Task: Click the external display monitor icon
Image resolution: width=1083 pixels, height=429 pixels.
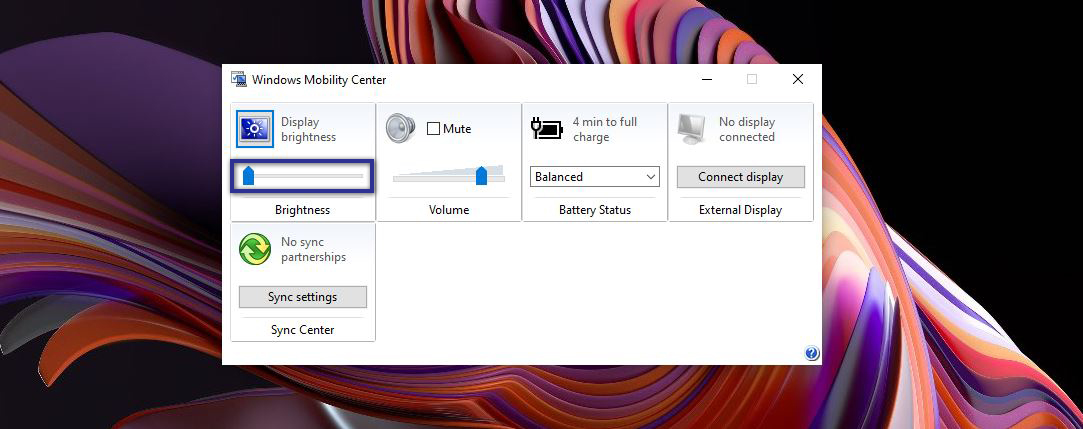Action: pyautogui.click(x=693, y=129)
